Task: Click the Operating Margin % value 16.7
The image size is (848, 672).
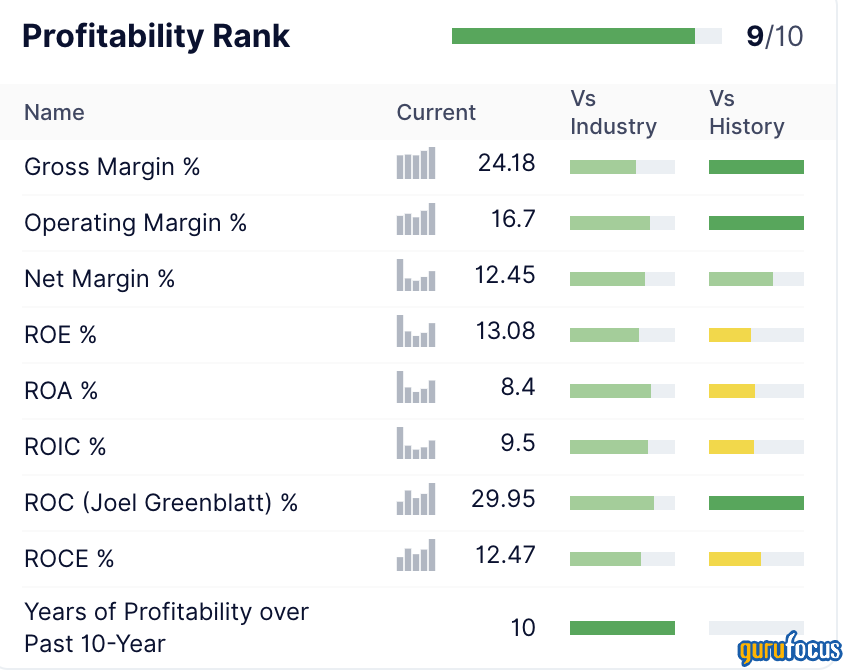Action: pyautogui.click(x=513, y=219)
